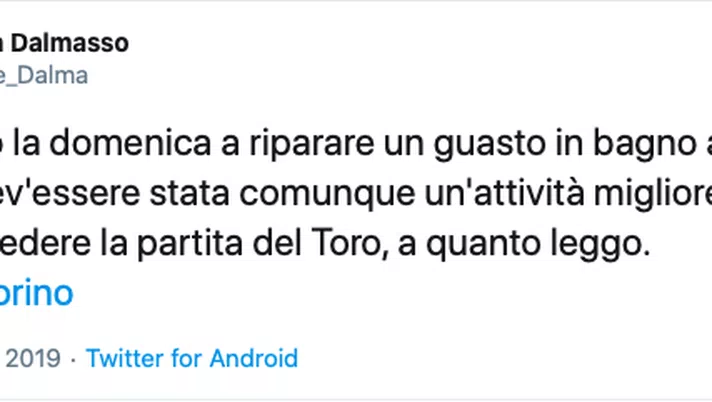Click the word domenica in tweet

click(130, 143)
